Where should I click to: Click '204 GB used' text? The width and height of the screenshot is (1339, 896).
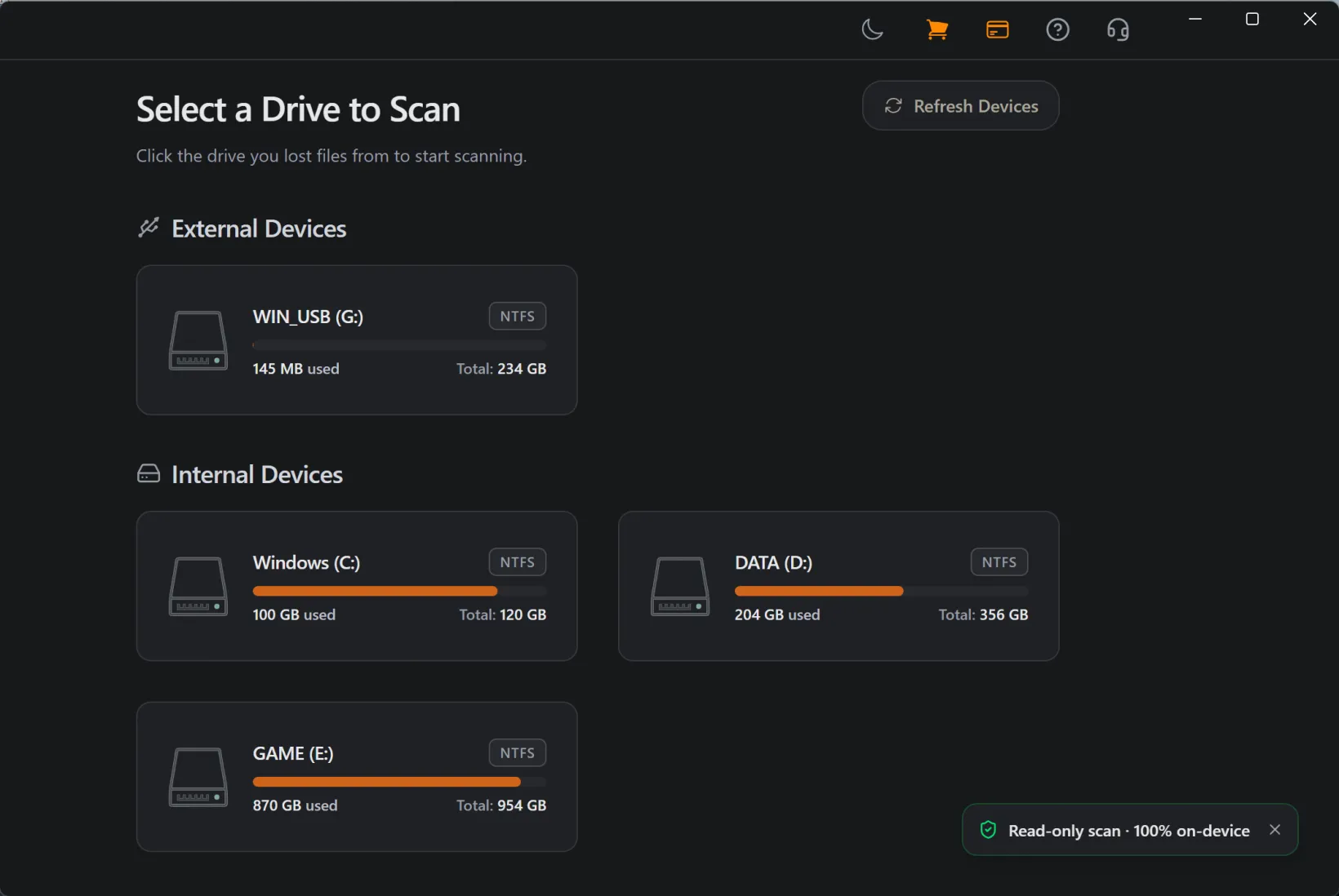[x=777, y=614]
